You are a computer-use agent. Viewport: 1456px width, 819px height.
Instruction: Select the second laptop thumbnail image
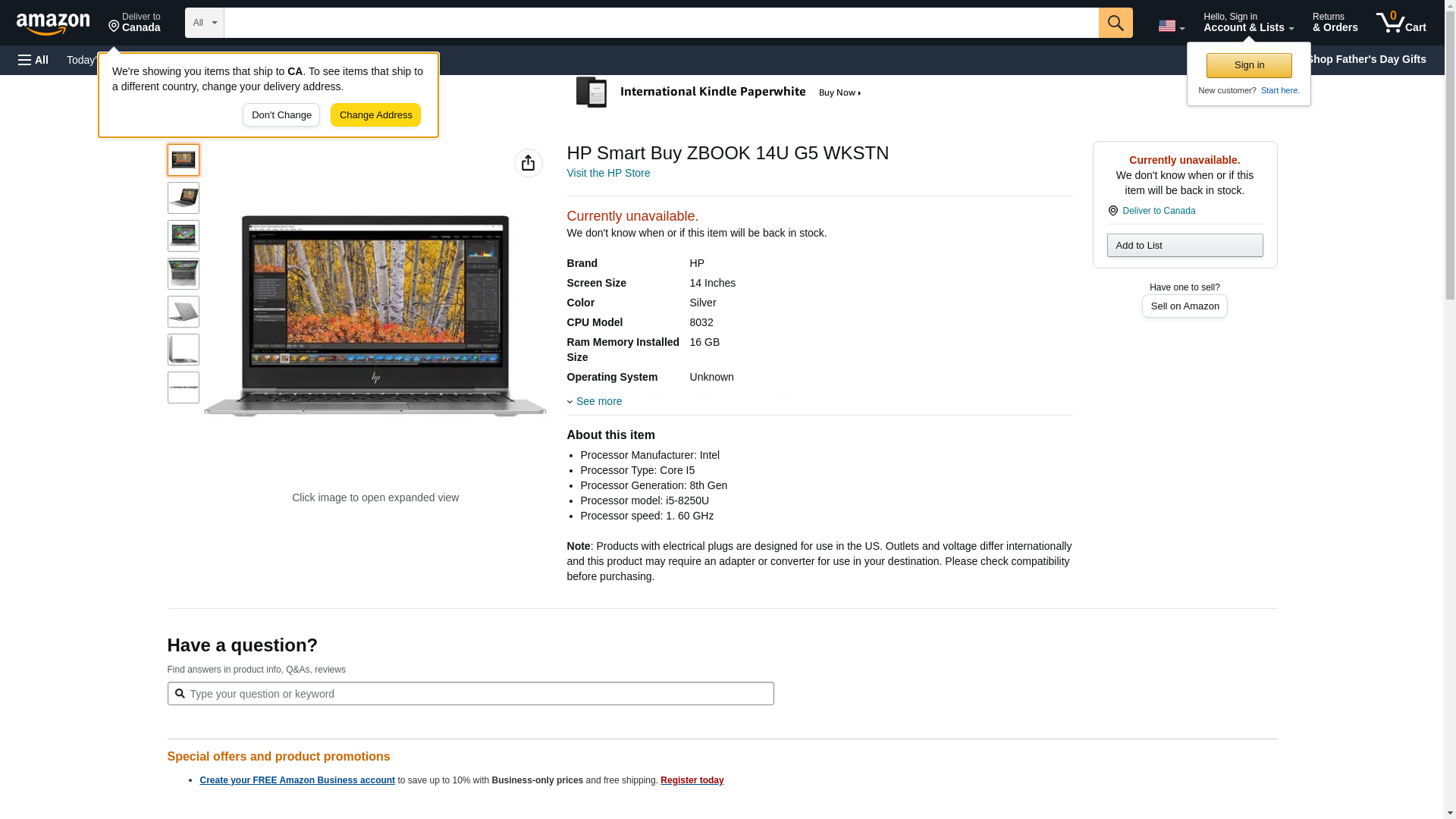tap(183, 198)
